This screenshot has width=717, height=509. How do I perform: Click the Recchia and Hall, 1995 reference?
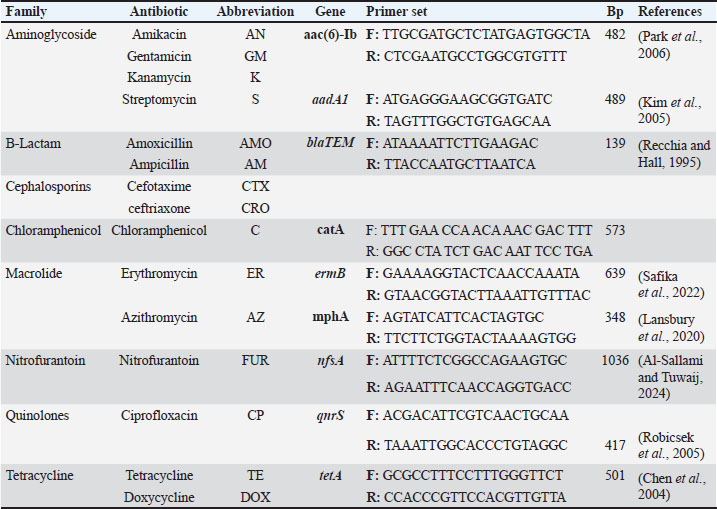click(x=675, y=153)
